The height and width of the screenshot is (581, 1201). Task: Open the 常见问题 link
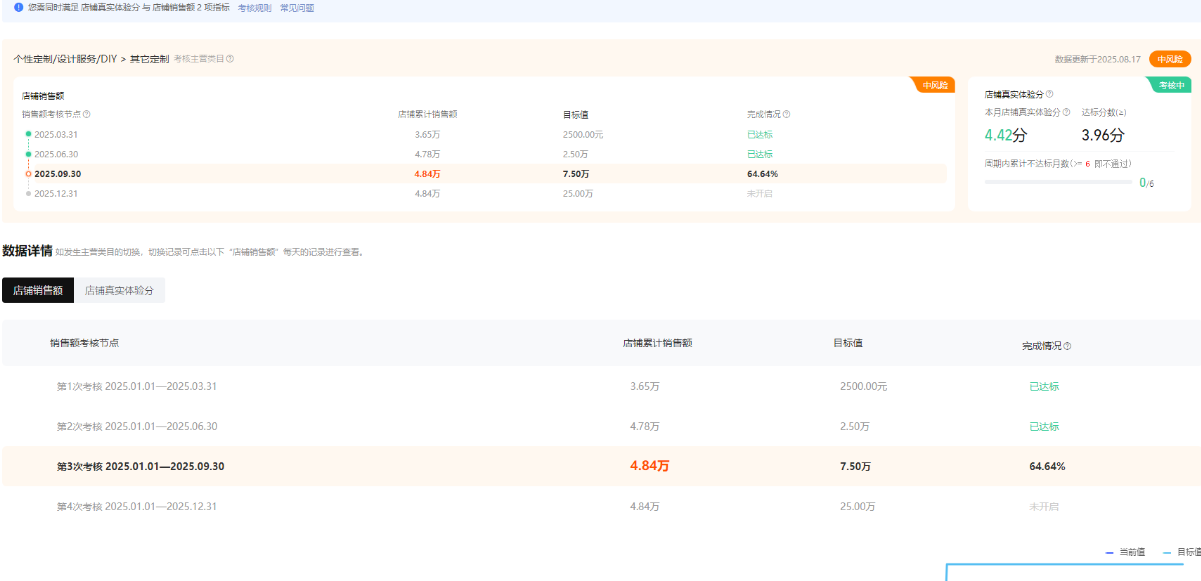297,7
